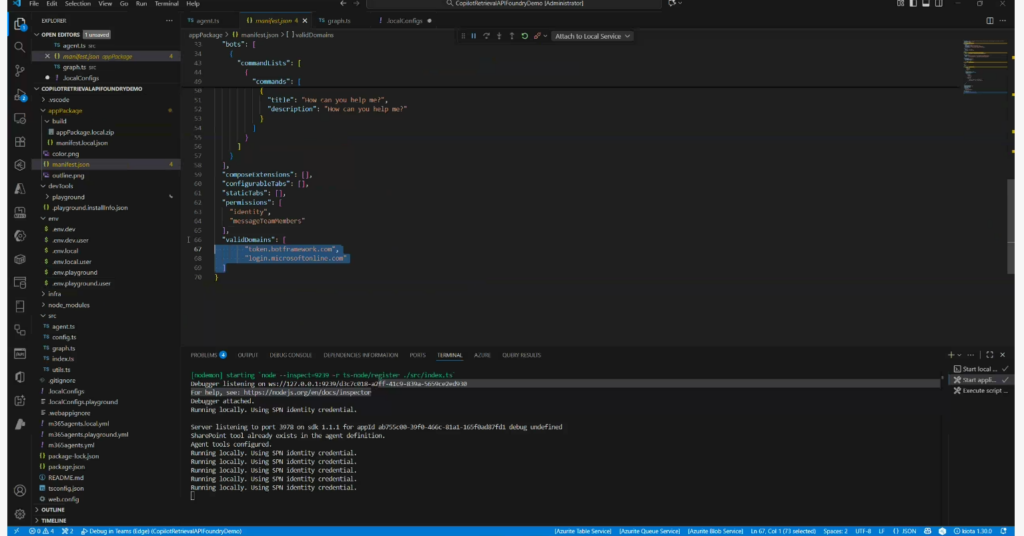Expand the OUTLINE section

[53, 509]
